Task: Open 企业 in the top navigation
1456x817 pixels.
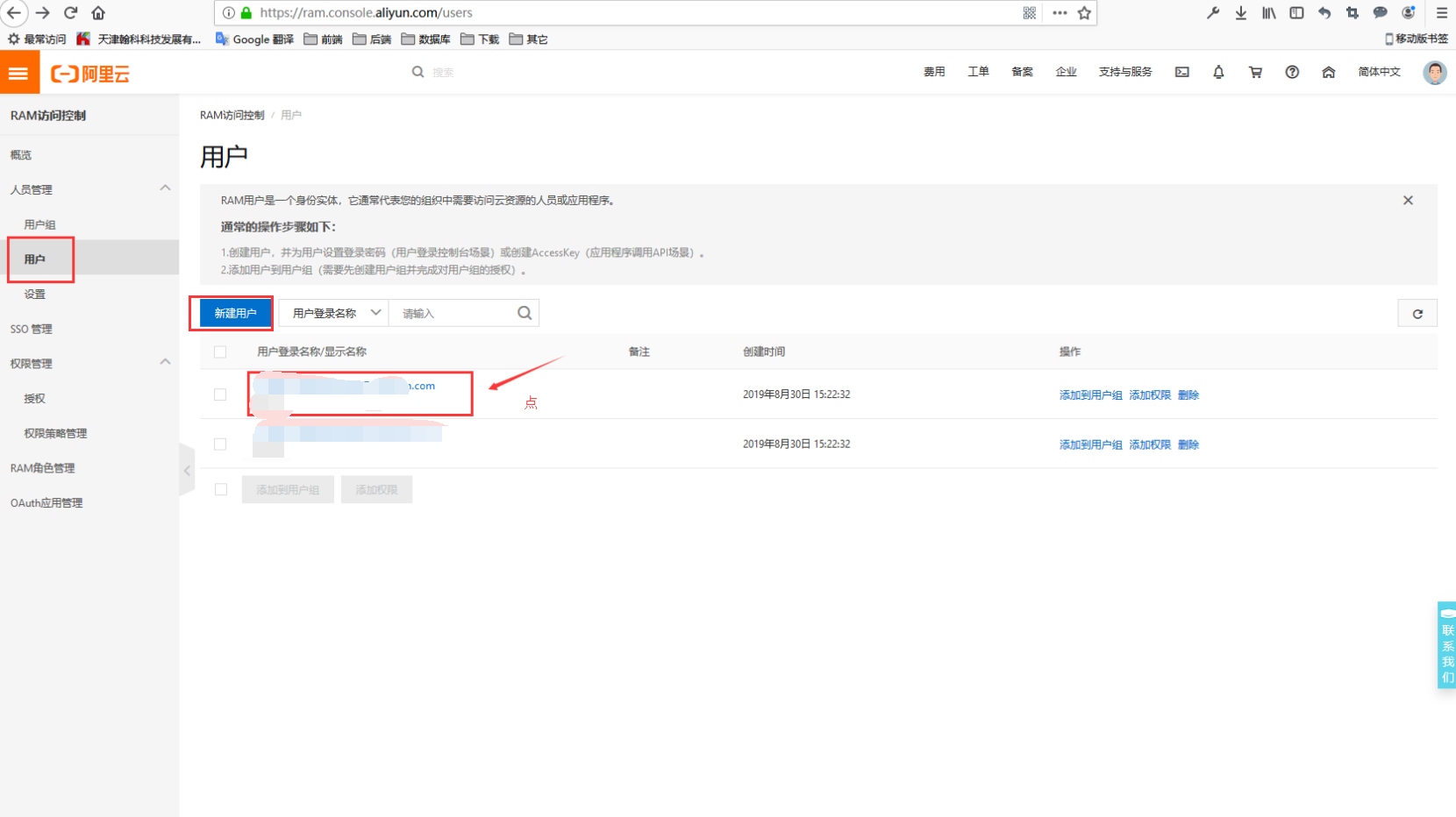Action: (x=1066, y=72)
